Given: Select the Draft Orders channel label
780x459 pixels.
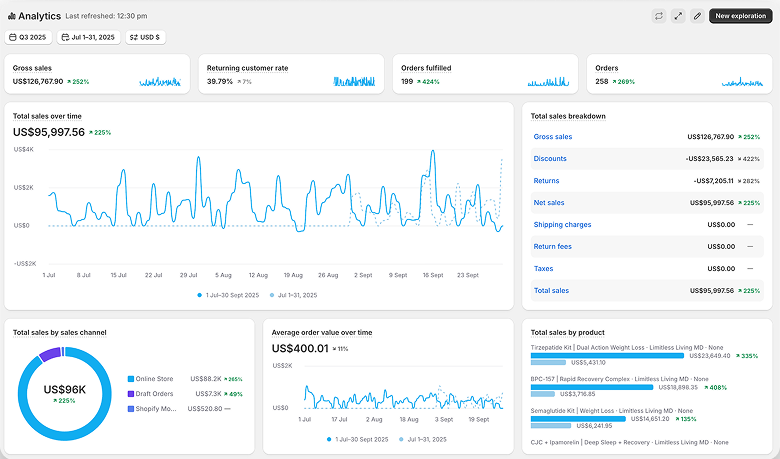Looking at the screenshot, I should (154, 394).
